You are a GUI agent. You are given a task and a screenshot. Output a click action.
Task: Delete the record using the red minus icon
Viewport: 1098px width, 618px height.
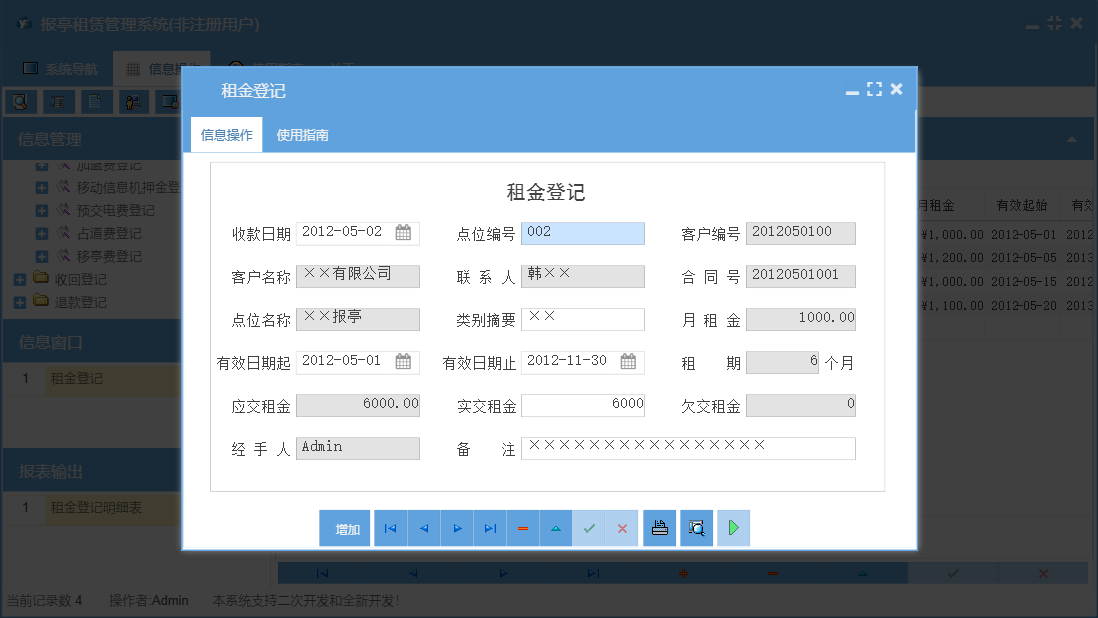coord(523,528)
